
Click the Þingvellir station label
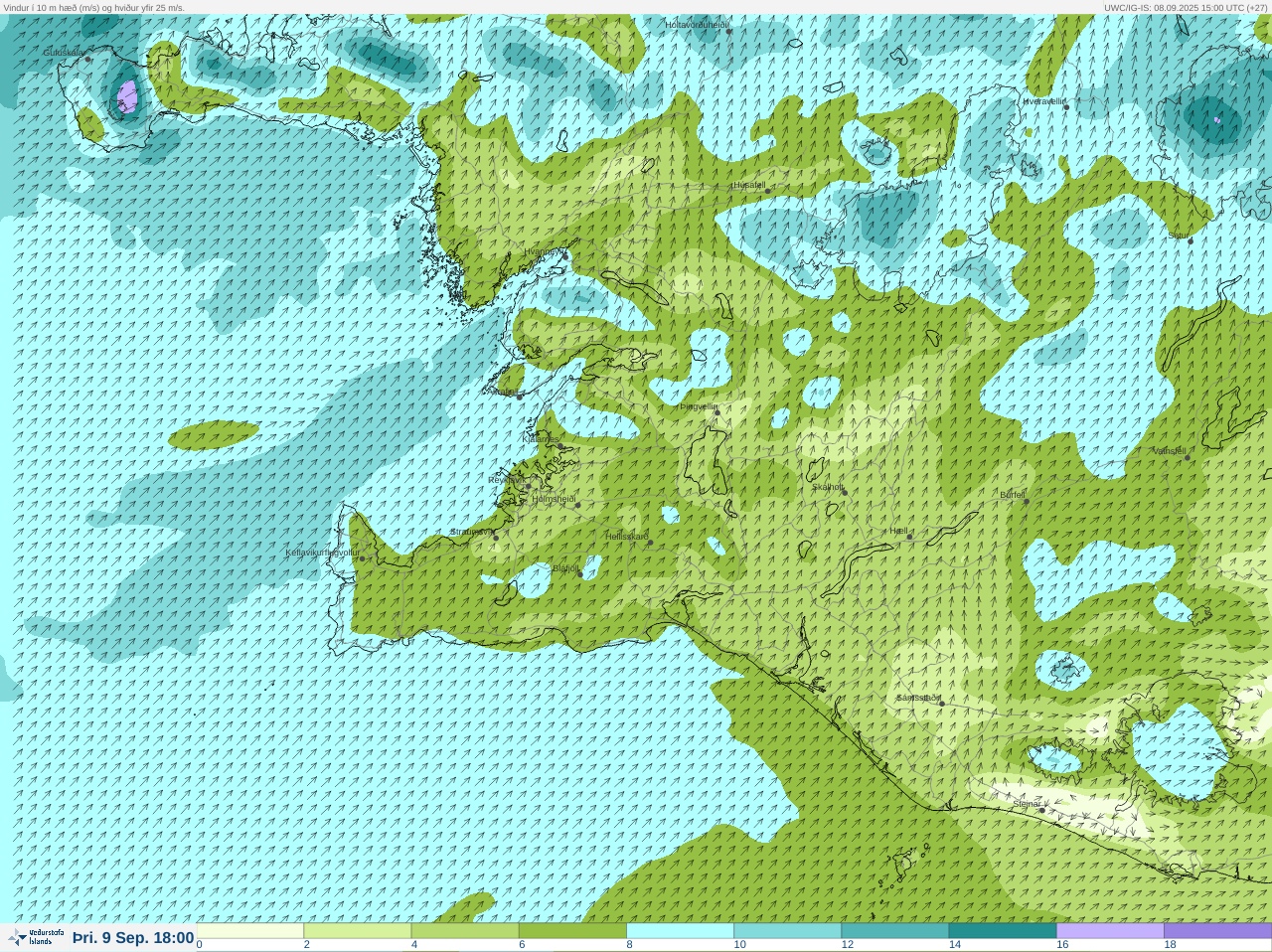point(700,406)
